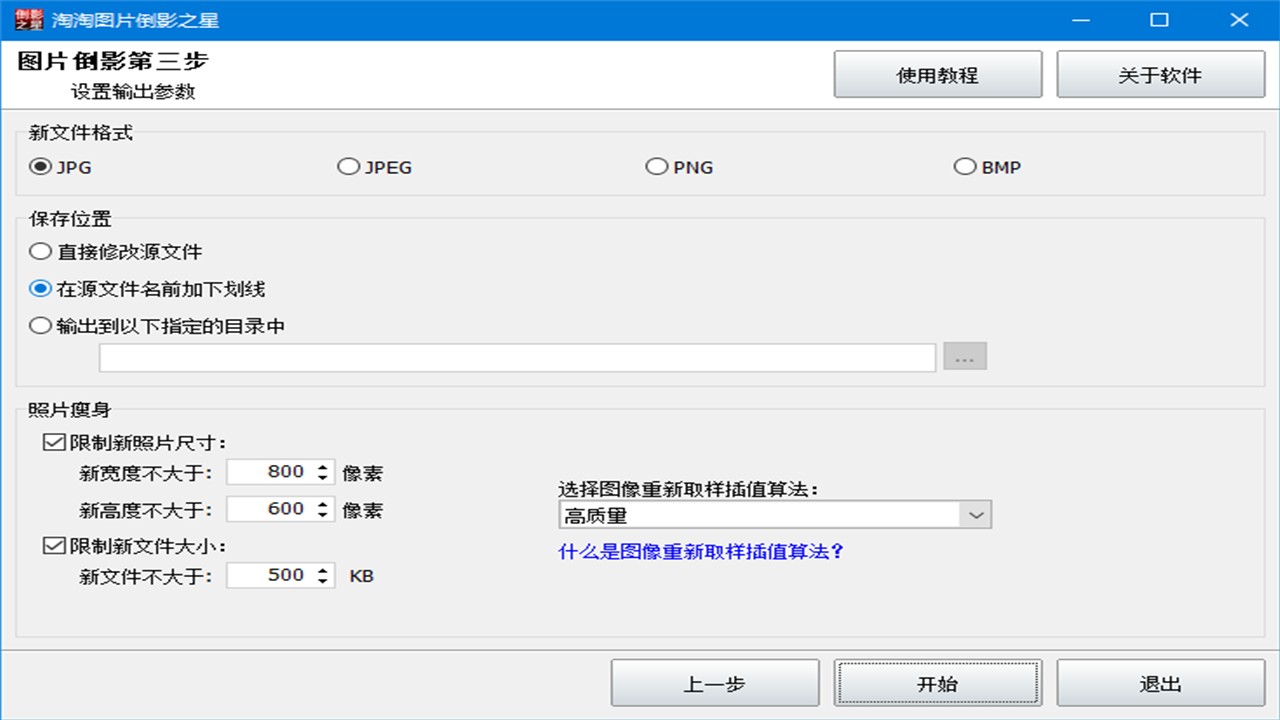Image resolution: width=1280 pixels, height=720 pixels.
Task: Go back with the 上一步 button
Action: [714, 682]
